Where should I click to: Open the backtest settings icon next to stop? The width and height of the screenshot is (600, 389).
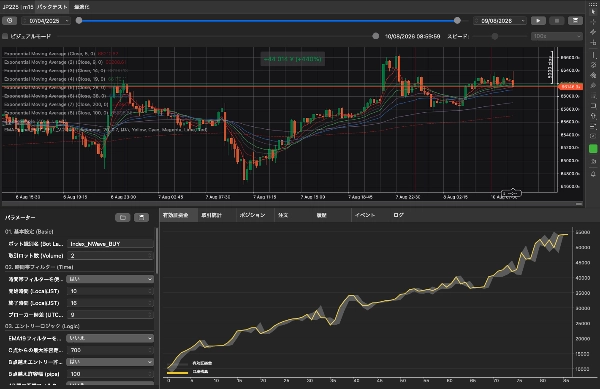[x=575, y=21]
